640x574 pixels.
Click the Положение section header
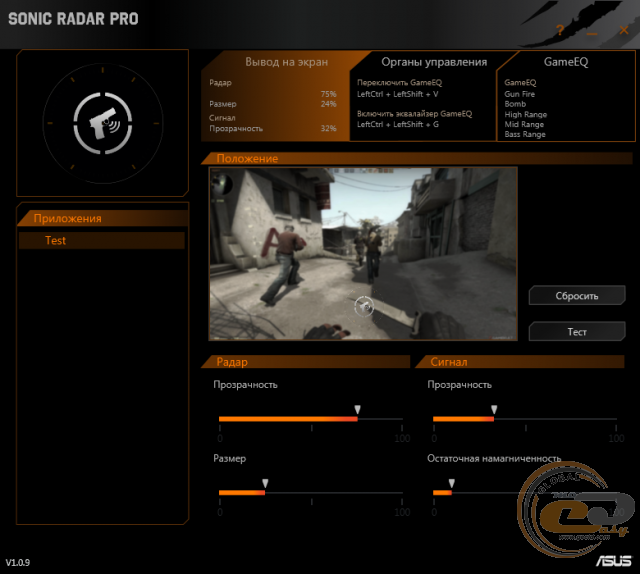coord(416,158)
